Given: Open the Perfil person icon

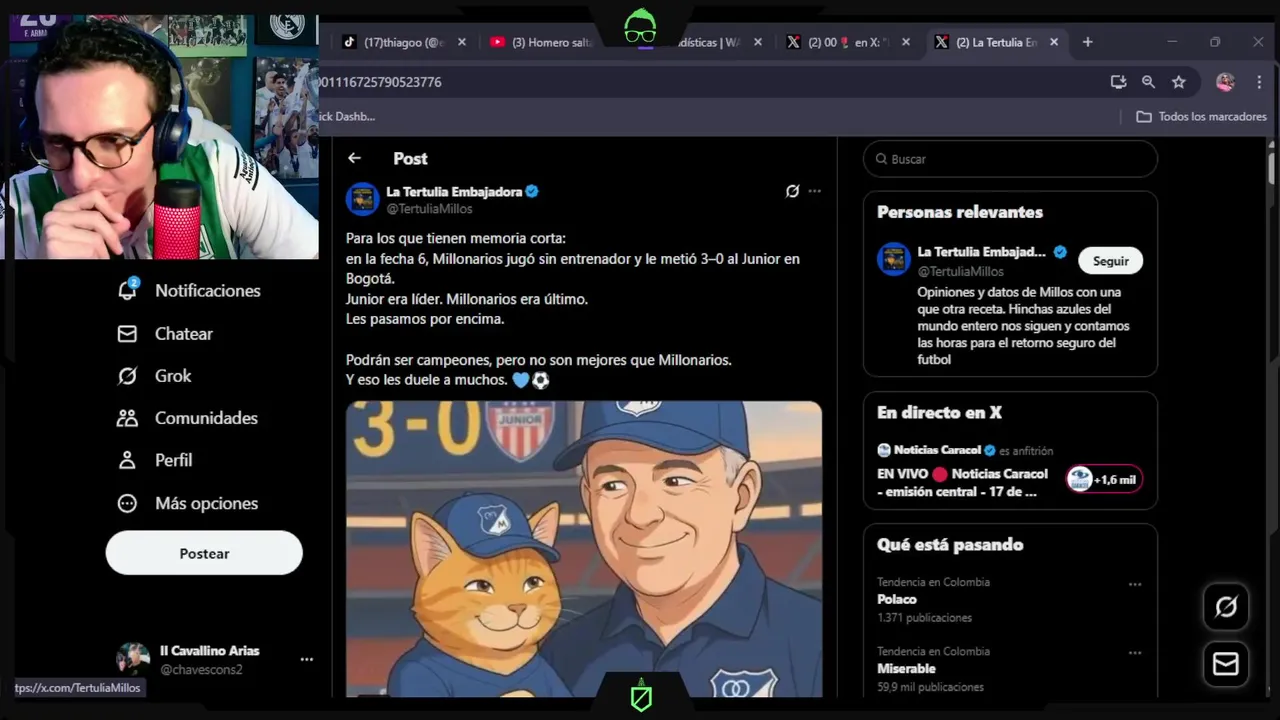Looking at the screenshot, I should click(x=127, y=460).
